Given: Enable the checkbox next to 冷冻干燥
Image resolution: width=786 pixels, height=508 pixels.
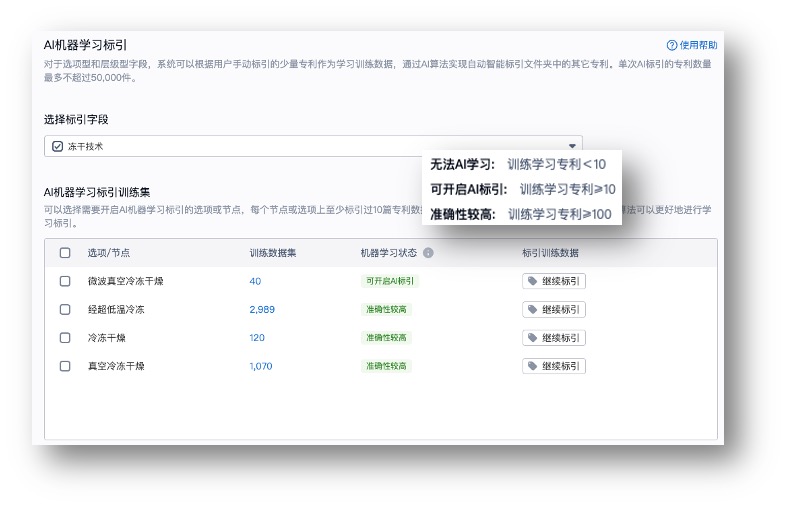Looking at the screenshot, I should [x=65, y=338].
